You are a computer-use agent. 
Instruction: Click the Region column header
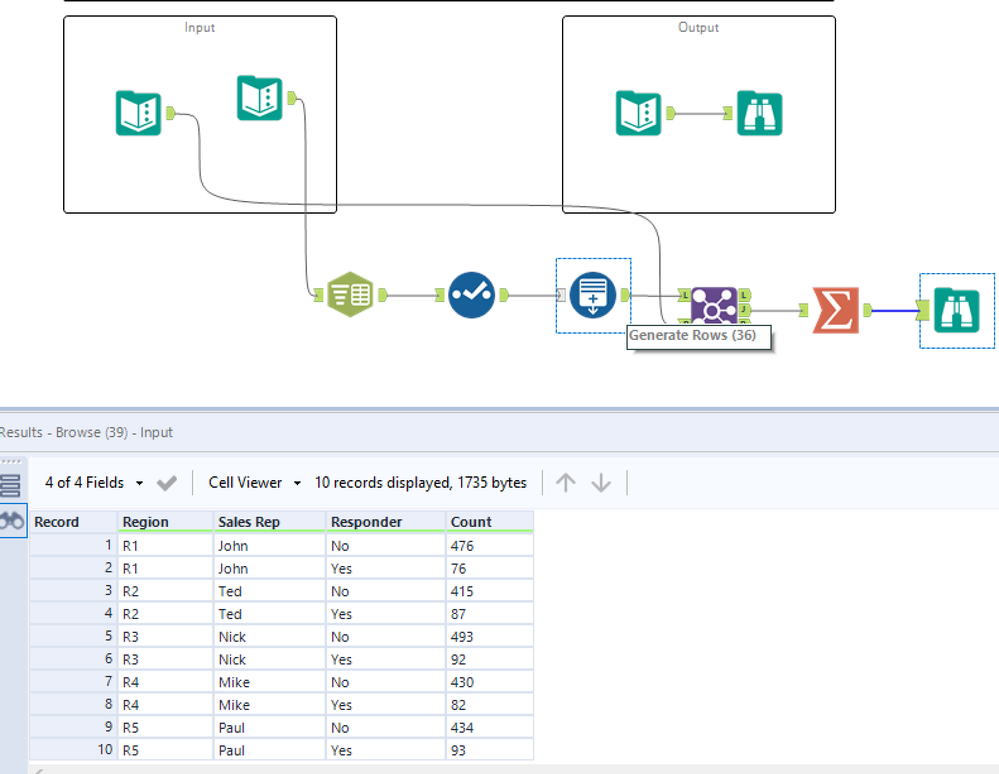pos(166,522)
